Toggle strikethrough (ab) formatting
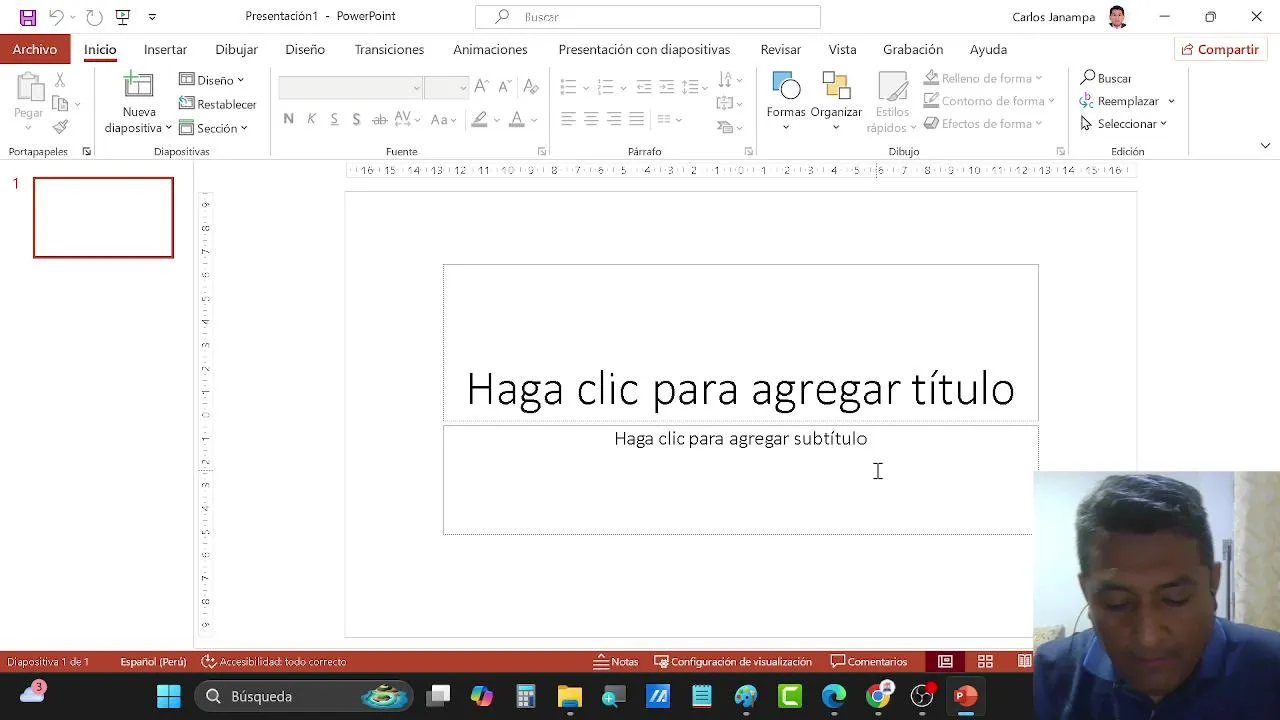The height and width of the screenshot is (720, 1280). [x=379, y=119]
